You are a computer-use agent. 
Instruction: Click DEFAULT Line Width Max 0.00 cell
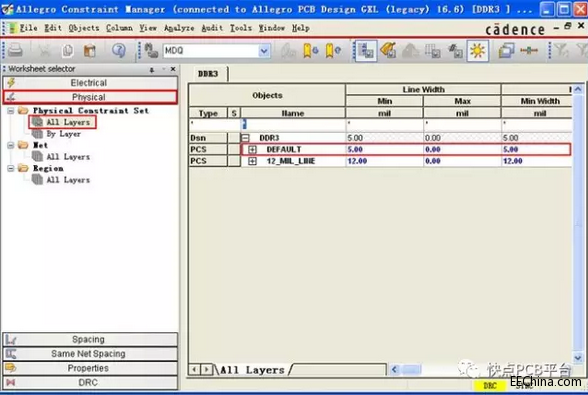click(462, 150)
